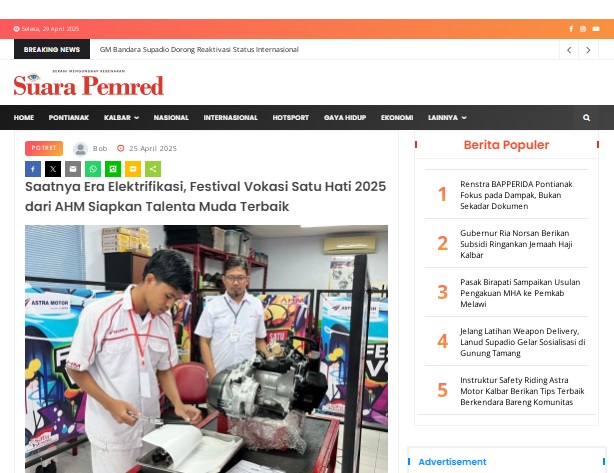Expand the KALBAR menu dropdown
The image size is (614, 473).
tap(121, 117)
